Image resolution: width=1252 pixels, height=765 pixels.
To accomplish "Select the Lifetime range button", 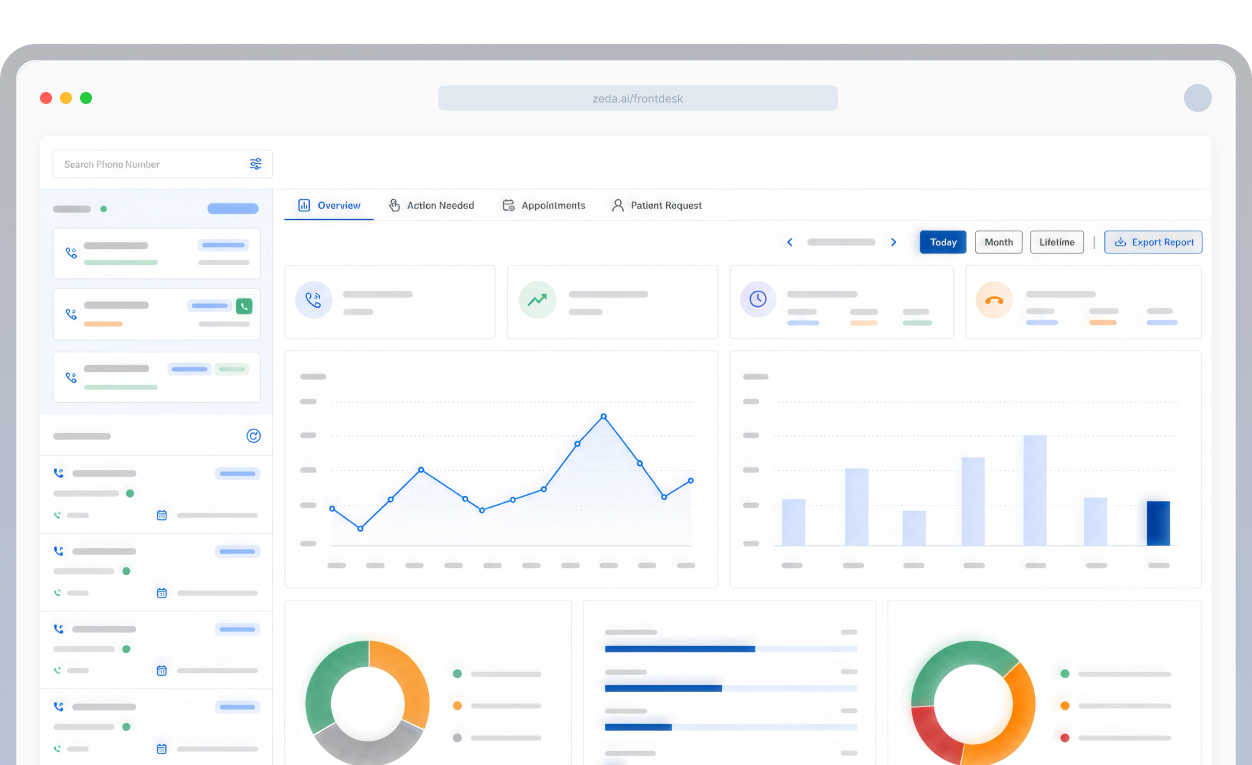I will point(1057,242).
